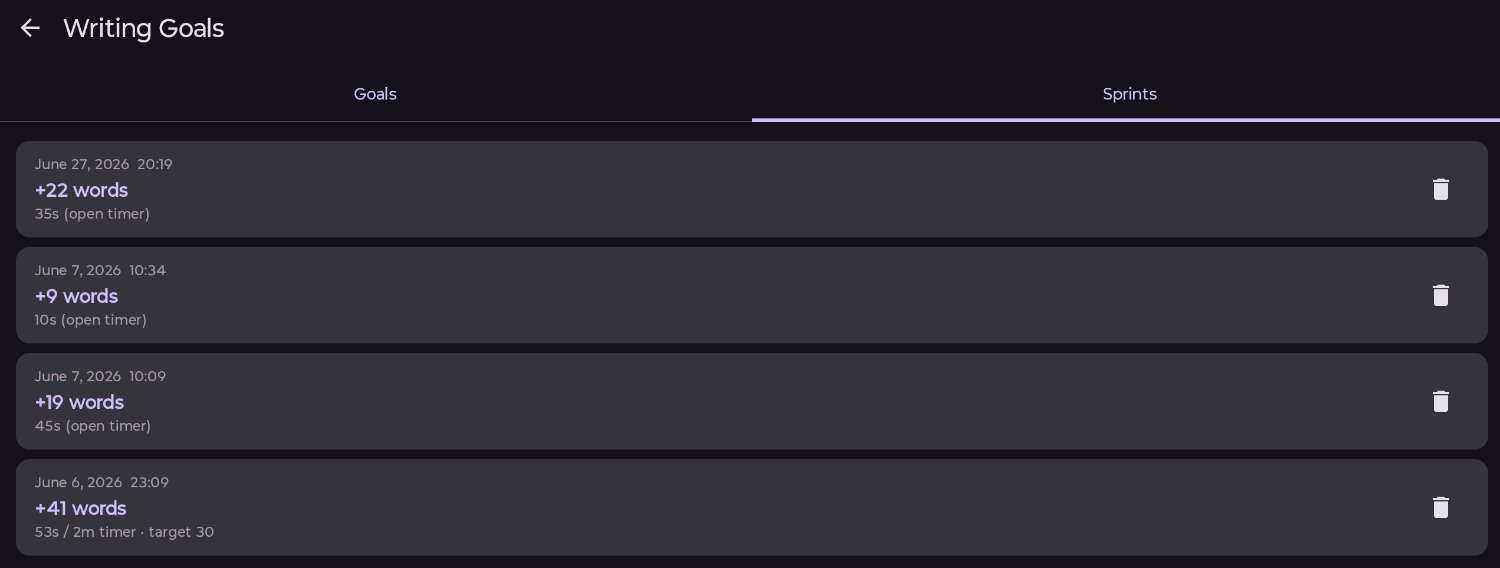Click the +41 words heading
Screen dimensions: 1500x568
coord(80,508)
